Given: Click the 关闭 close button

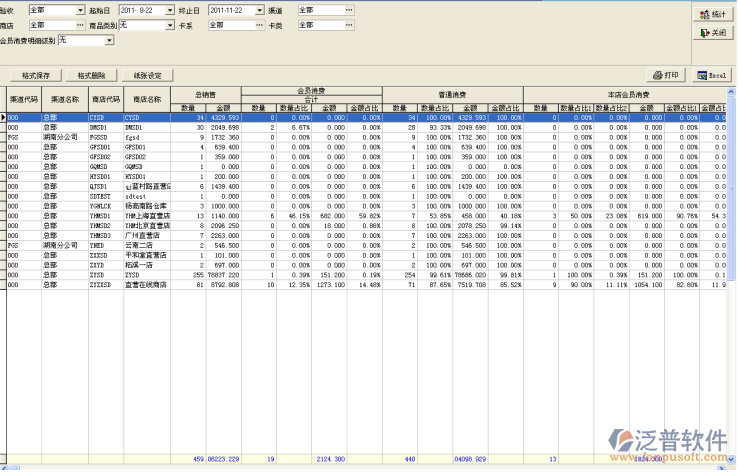Looking at the screenshot, I should (712, 33).
